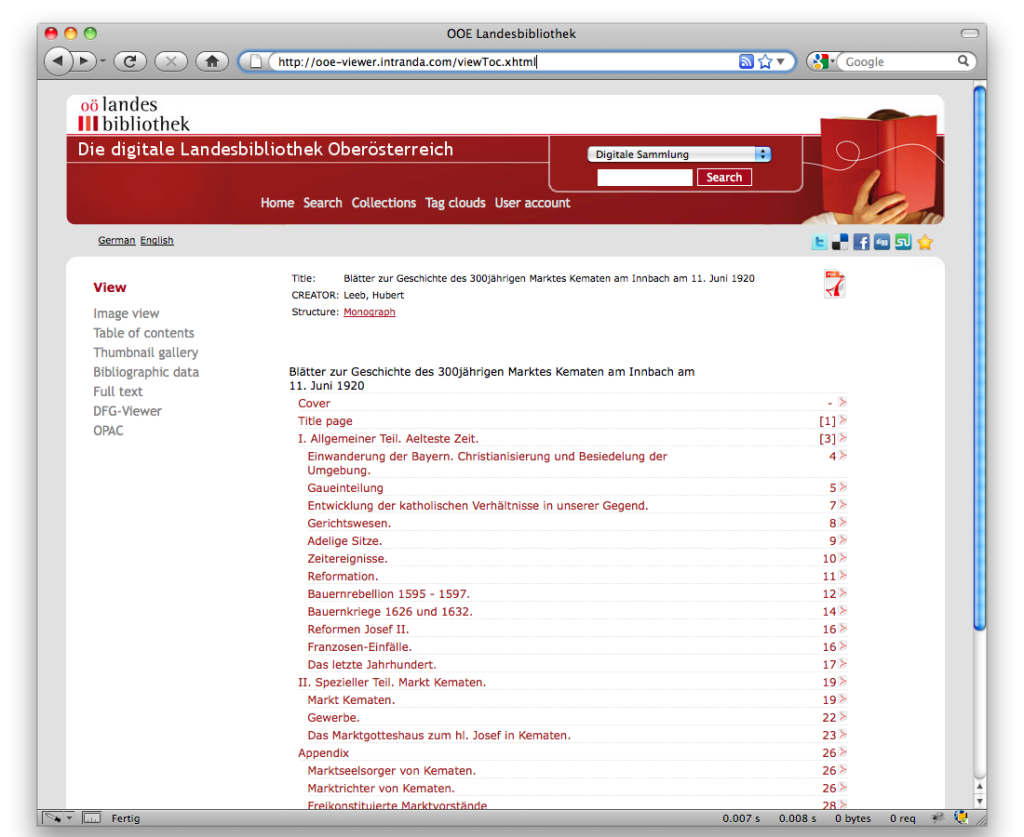Screen dimensions: 1024x837
Task: Click the scroll up arrow
Action: tap(979, 787)
